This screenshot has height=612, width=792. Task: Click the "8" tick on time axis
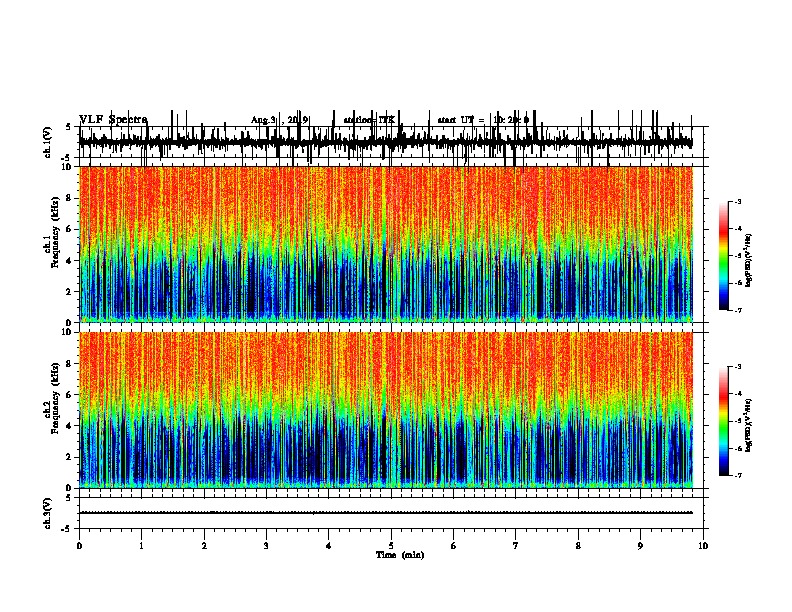pyautogui.click(x=578, y=546)
